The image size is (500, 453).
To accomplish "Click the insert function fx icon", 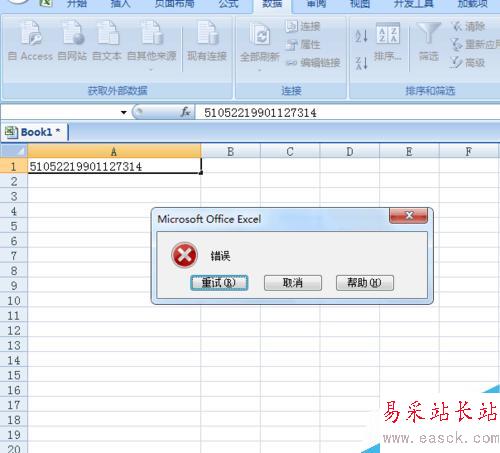I will click(x=186, y=112).
